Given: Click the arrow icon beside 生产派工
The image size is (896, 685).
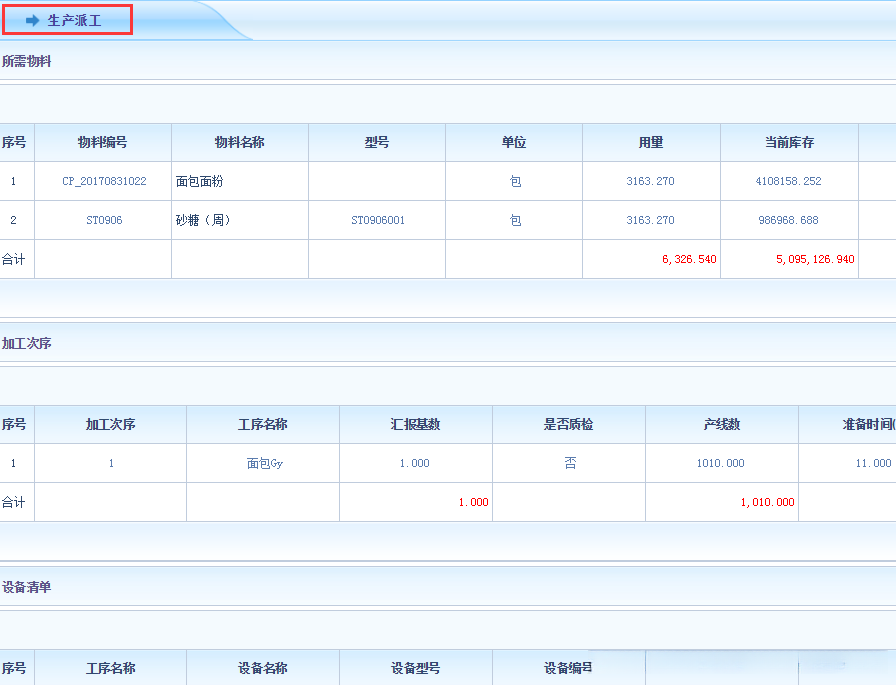Looking at the screenshot, I should [x=33, y=21].
